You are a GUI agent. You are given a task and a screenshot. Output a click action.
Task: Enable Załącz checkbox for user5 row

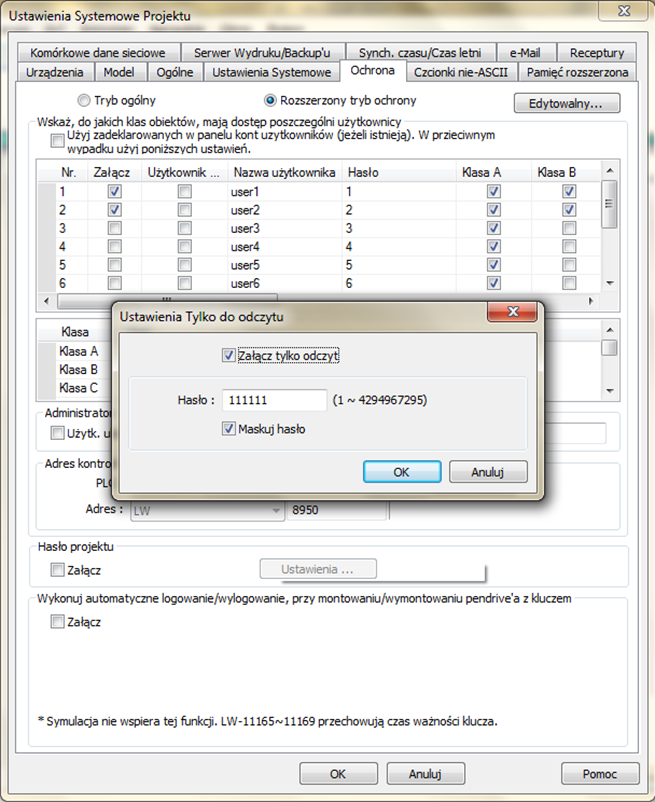pos(115,265)
